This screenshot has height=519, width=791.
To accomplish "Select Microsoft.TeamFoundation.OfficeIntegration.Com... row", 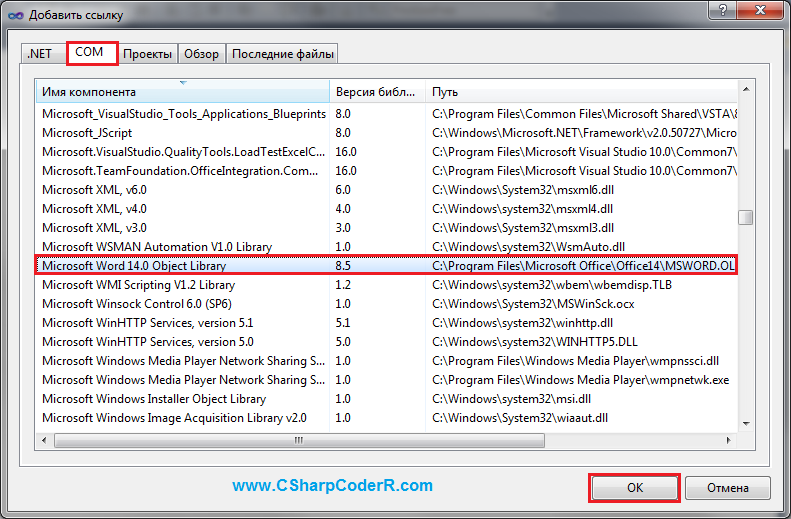I will click(386, 171).
